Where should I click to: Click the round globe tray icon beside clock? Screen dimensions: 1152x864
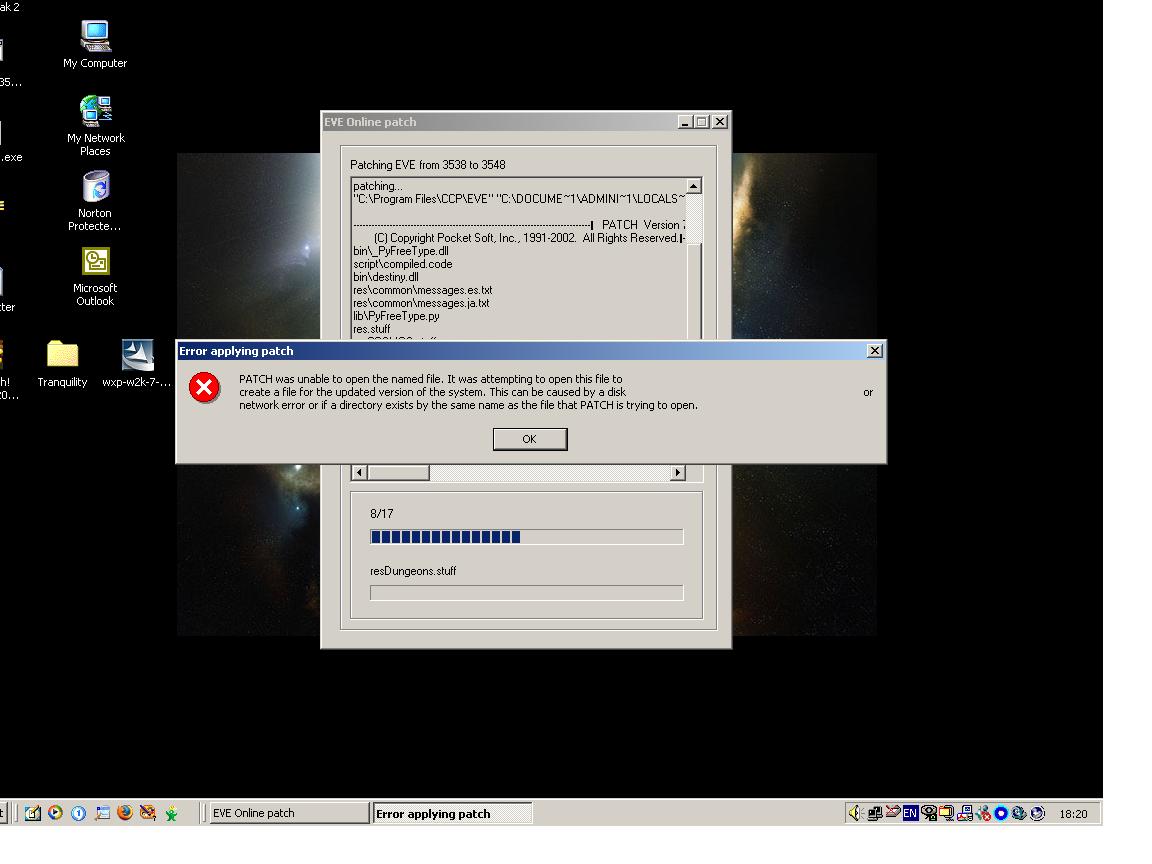point(1037,813)
